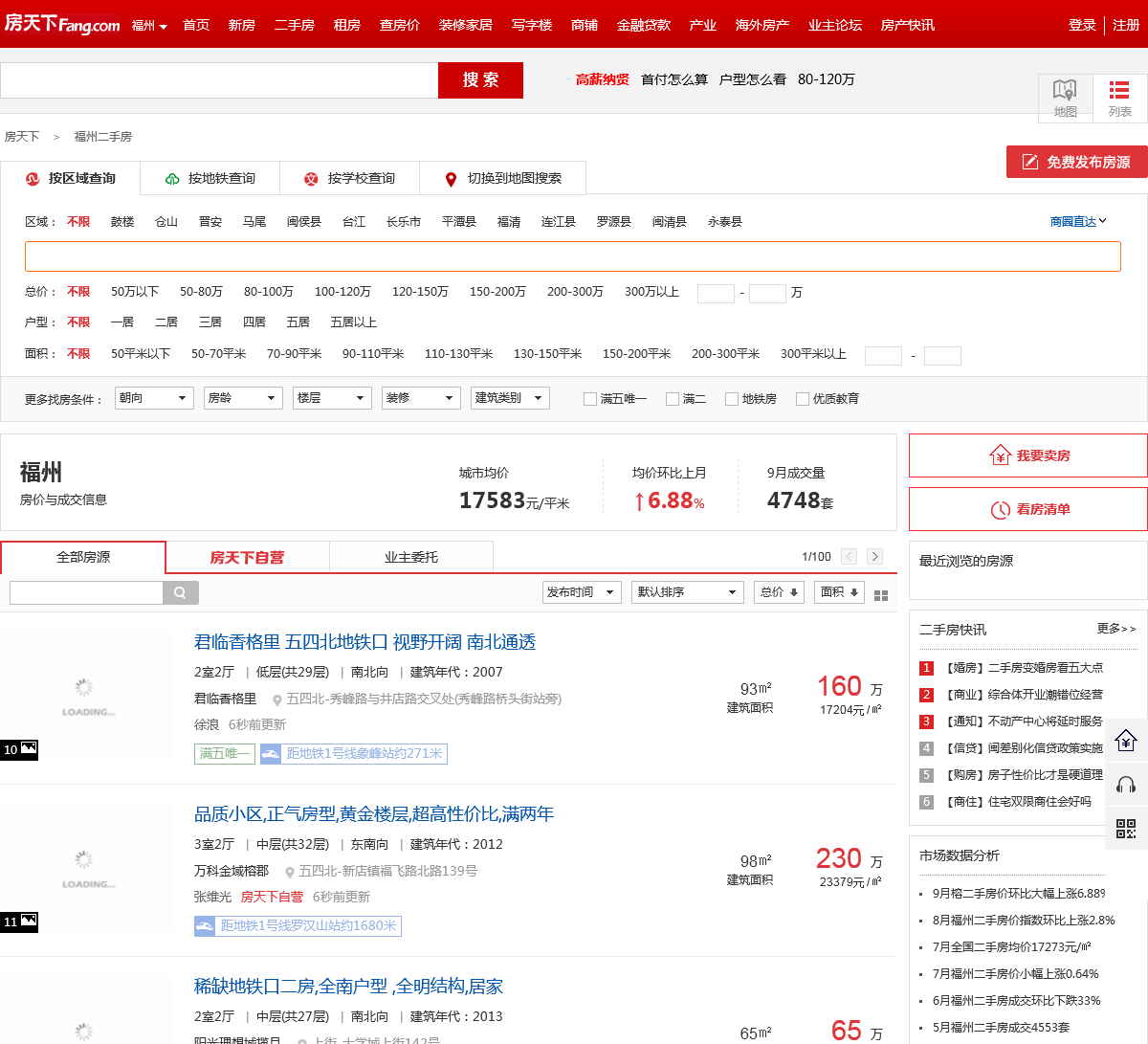Filter area by 鼓楼 district

pos(122,221)
